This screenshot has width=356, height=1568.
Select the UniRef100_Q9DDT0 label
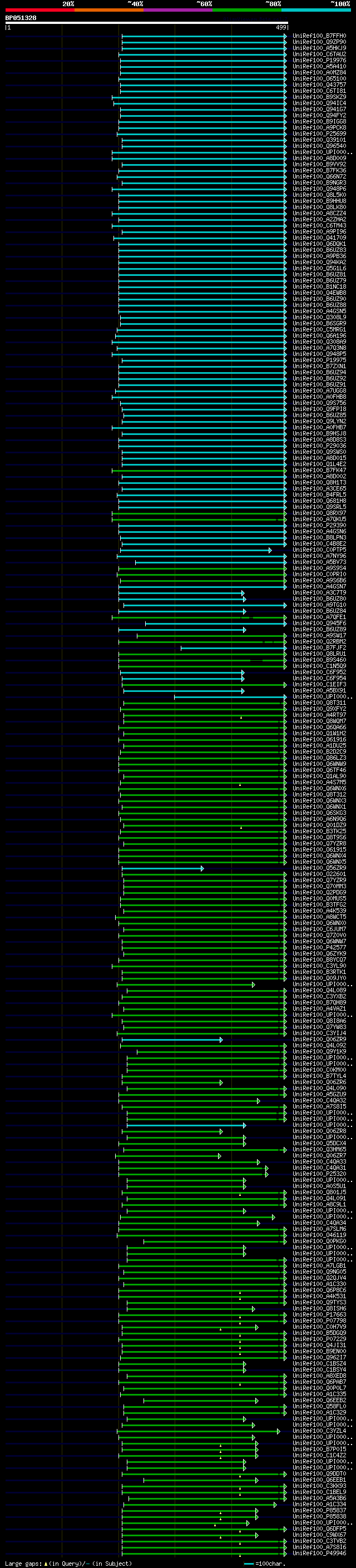pyautogui.click(x=319, y=1474)
